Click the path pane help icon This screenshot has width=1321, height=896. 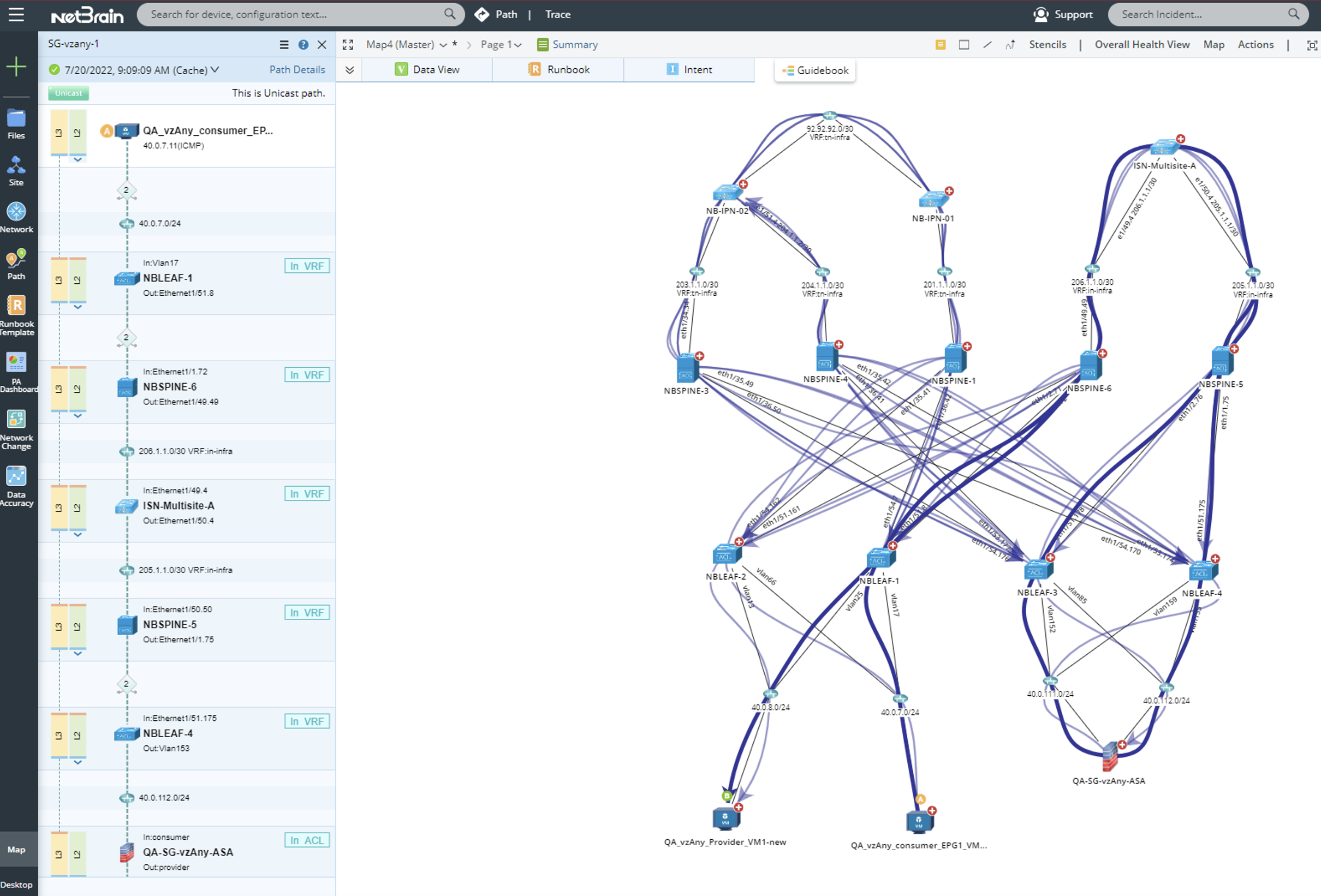tap(304, 44)
